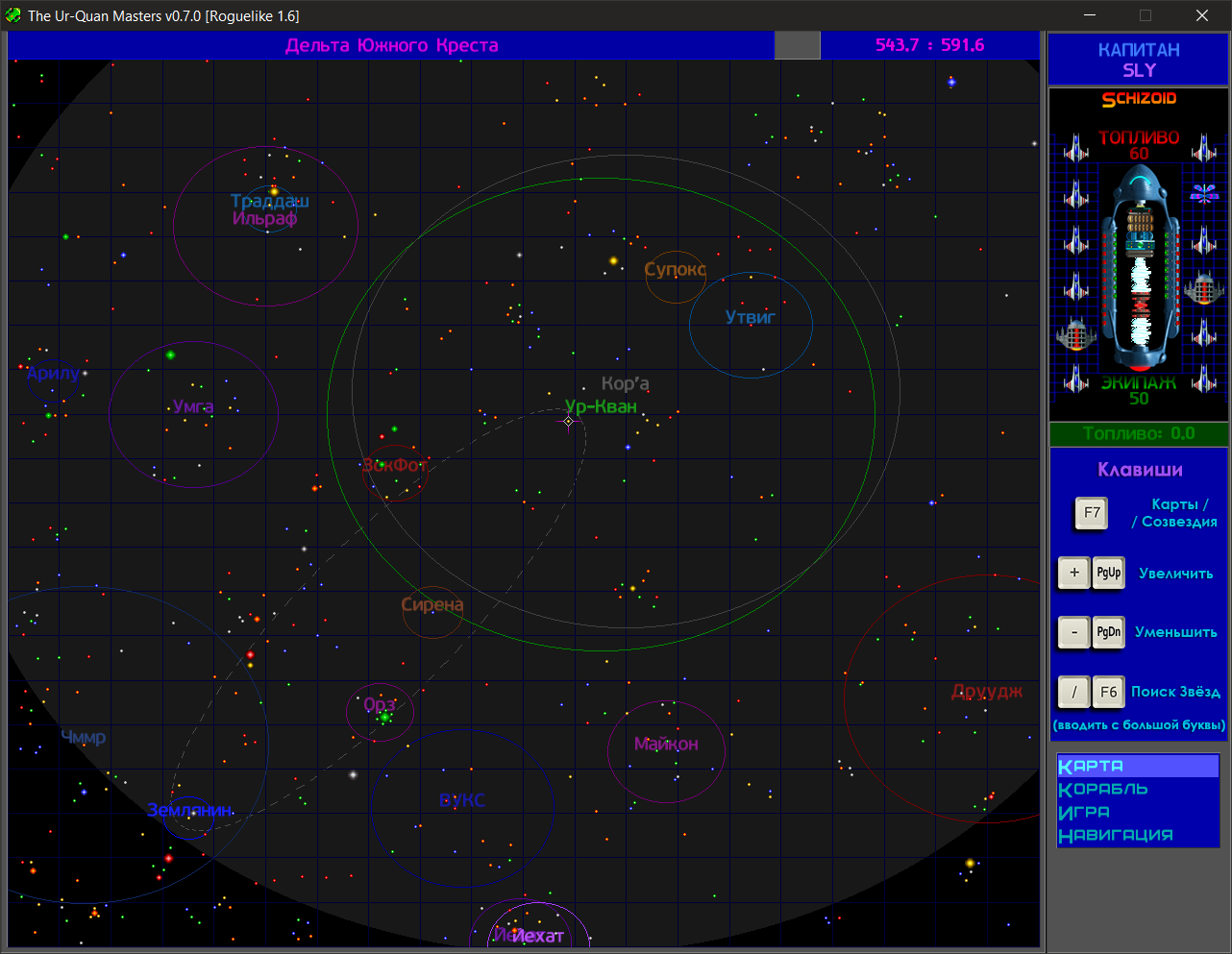Viewport: 1232px width, 954px height.
Task: Choose the НАВИГАЦИЯ menu item
Action: point(1116,835)
